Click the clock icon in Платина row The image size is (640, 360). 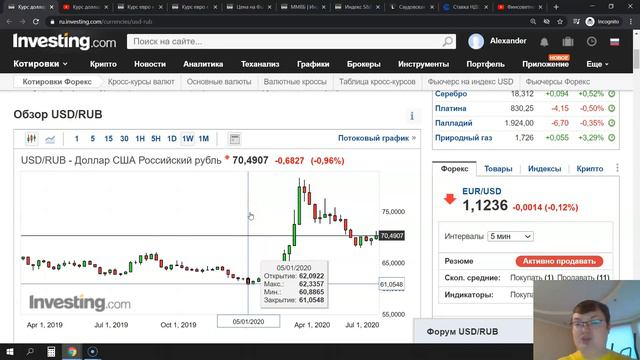[x=611, y=109]
